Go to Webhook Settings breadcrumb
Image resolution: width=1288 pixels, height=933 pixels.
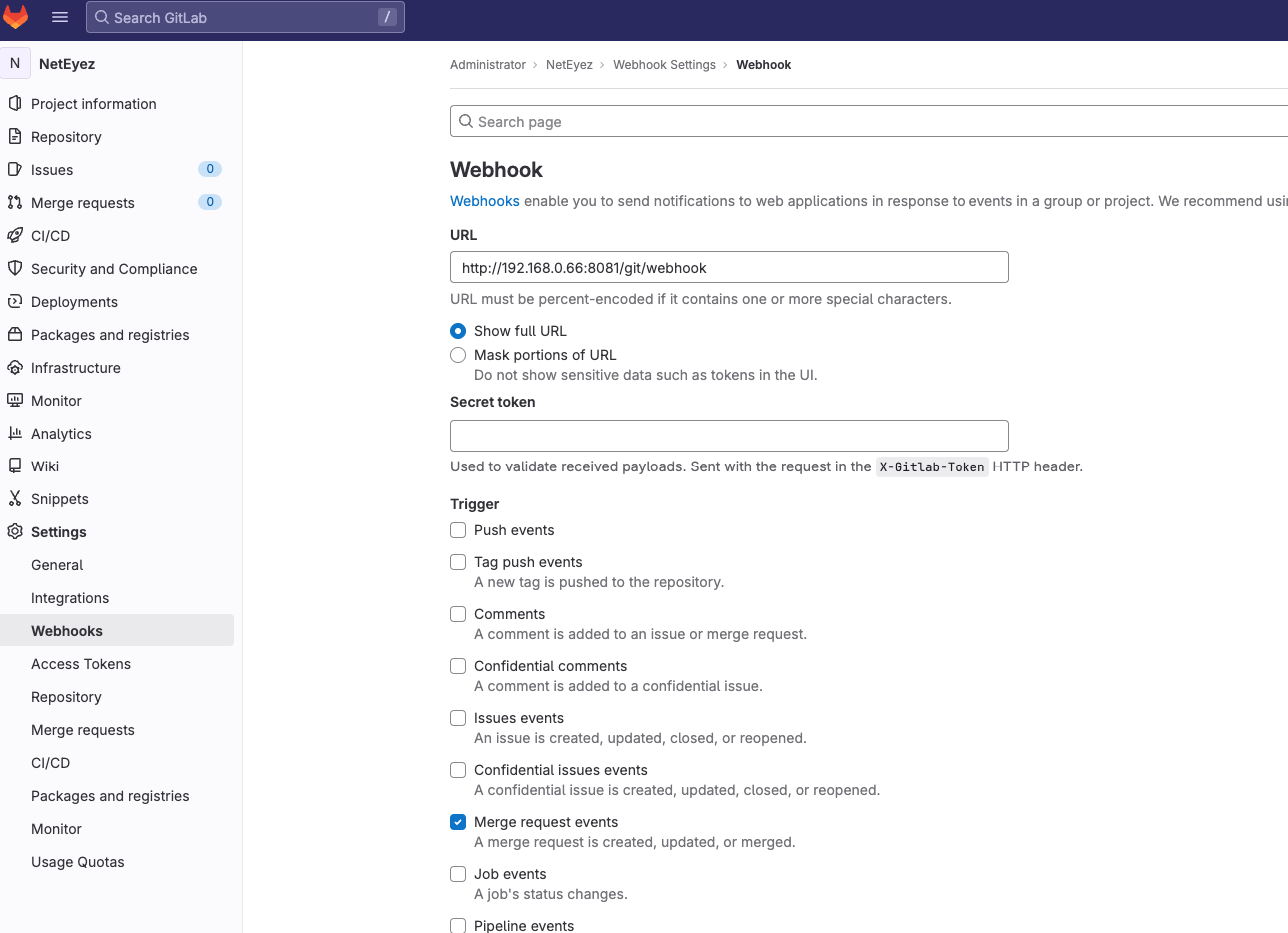pos(664,65)
